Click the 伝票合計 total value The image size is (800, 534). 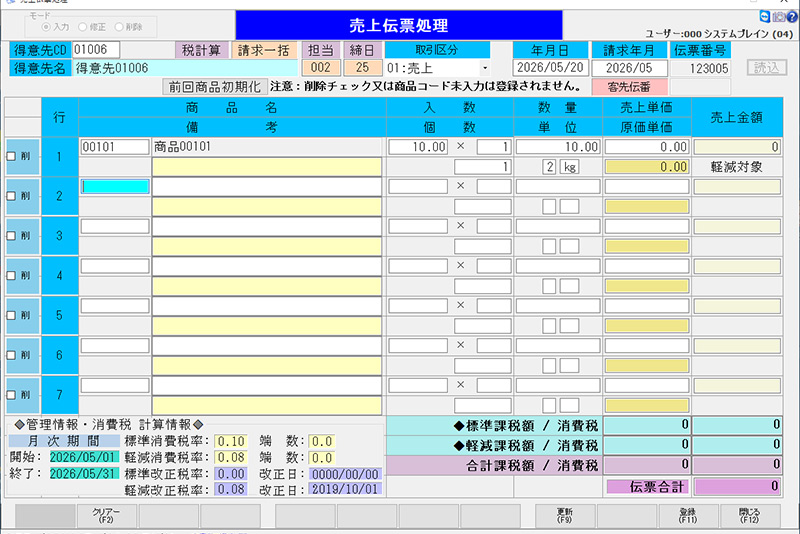[x=737, y=486]
